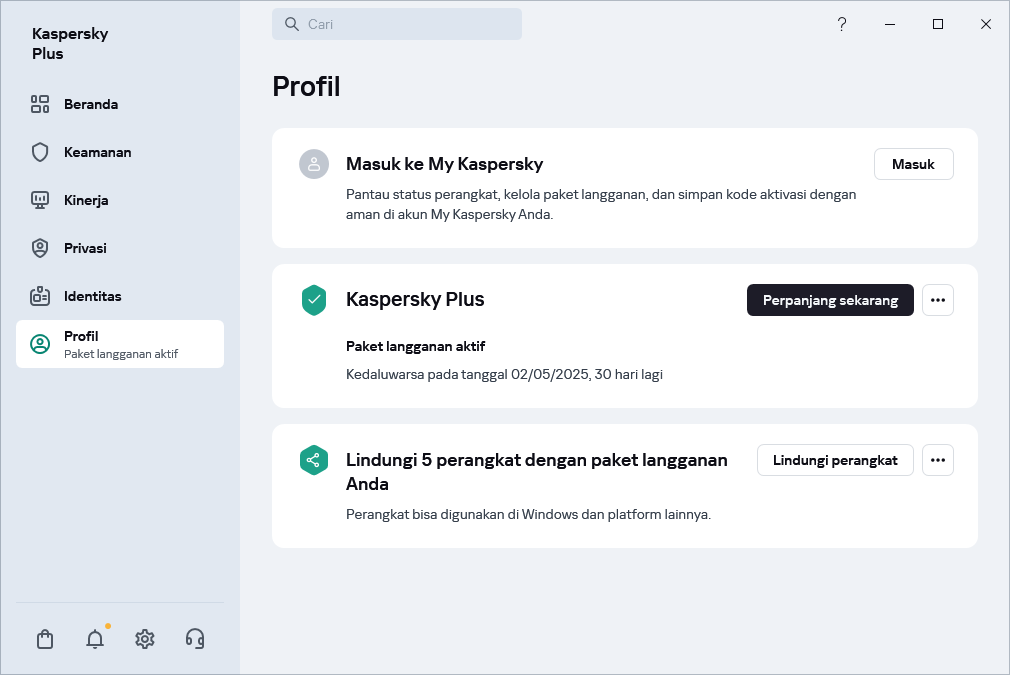Open the ellipsis menu next to Perpanjang sekarang
1010x675 pixels.
(937, 300)
